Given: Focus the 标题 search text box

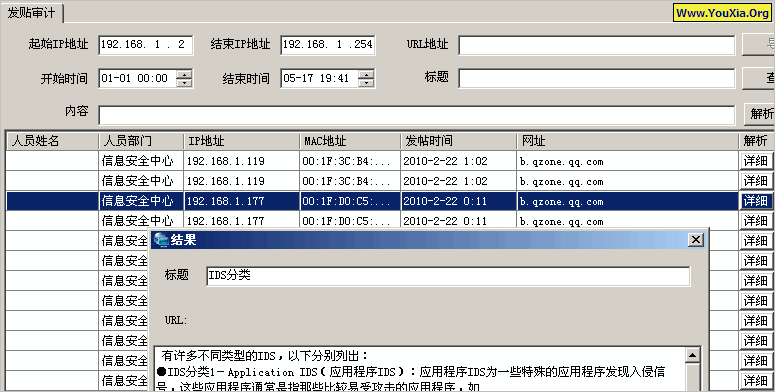Looking at the screenshot, I should click(597, 78).
